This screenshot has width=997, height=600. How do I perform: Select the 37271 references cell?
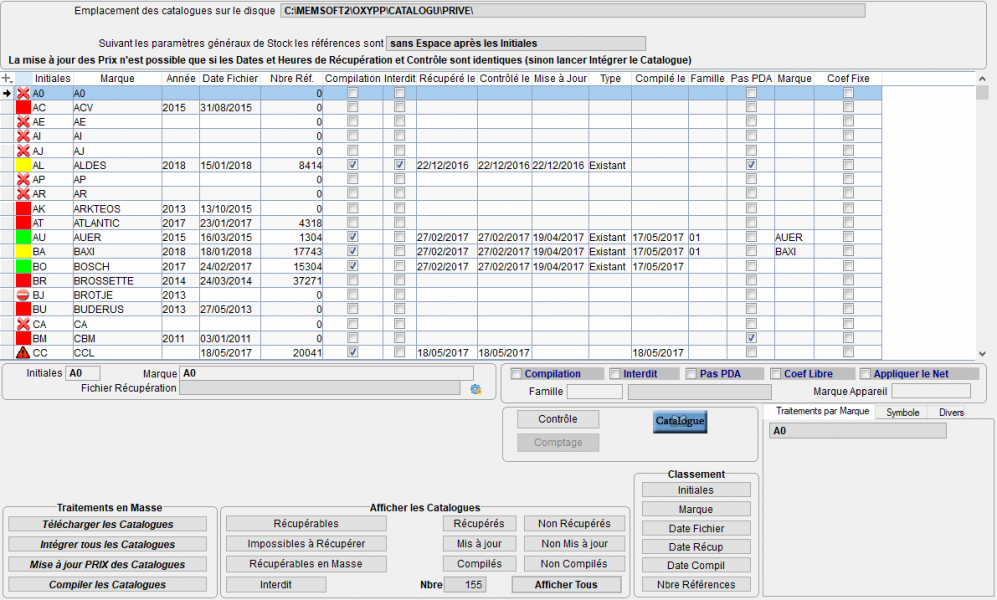coord(292,281)
